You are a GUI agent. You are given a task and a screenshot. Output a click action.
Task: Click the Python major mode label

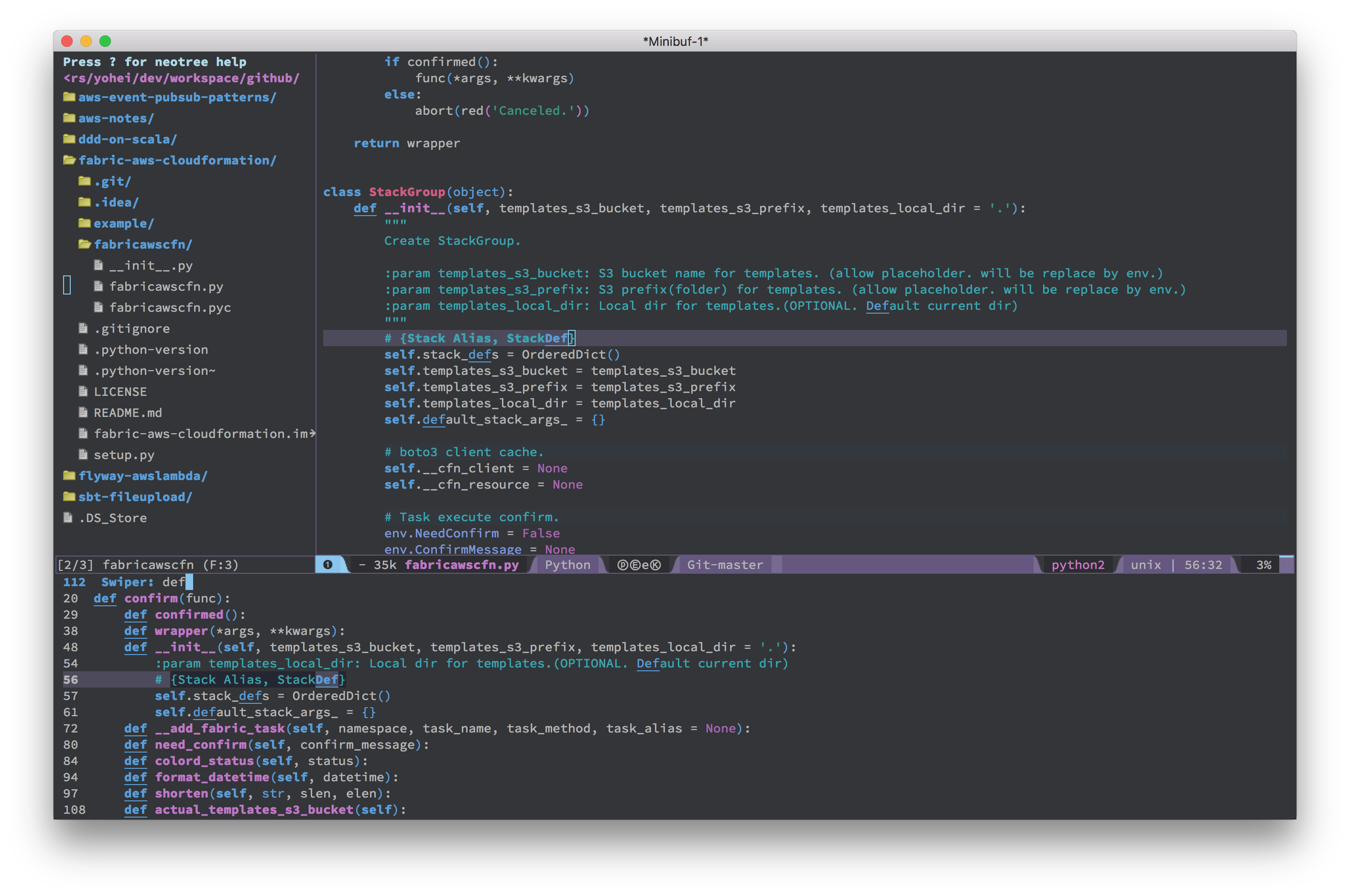pos(567,565)
